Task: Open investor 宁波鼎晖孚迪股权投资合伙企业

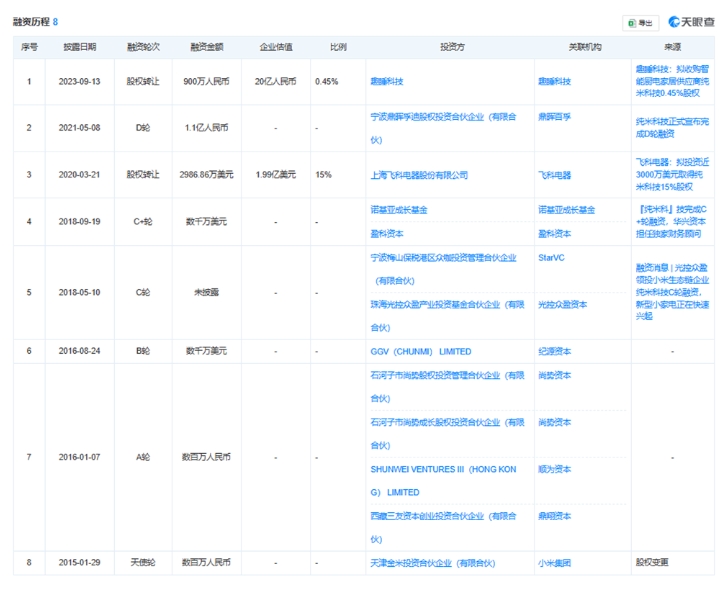Action: click(443, 128)
